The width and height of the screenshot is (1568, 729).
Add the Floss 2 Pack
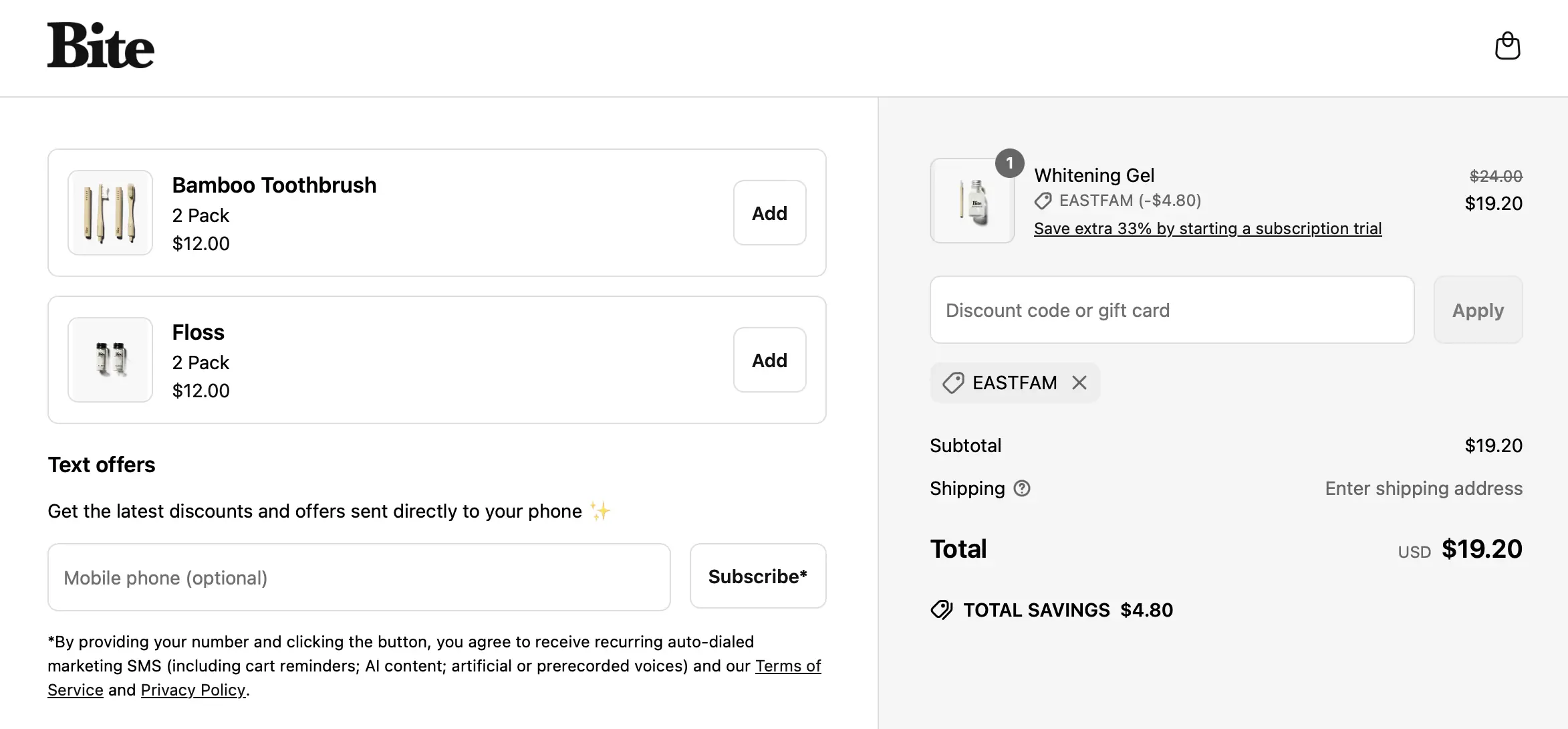click(769, 360)
